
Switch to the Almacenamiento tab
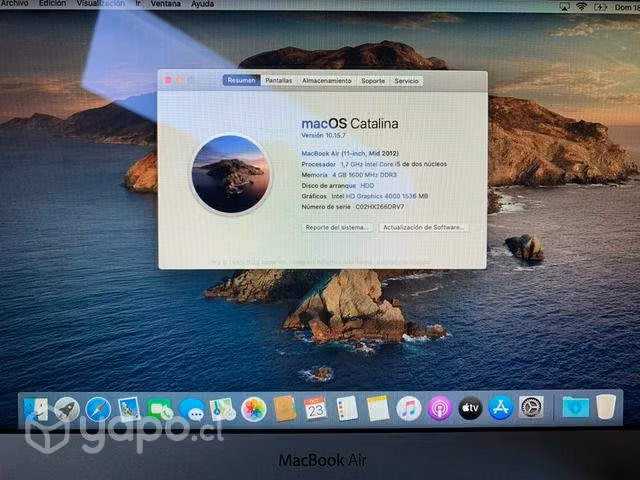tap(327, 81)
